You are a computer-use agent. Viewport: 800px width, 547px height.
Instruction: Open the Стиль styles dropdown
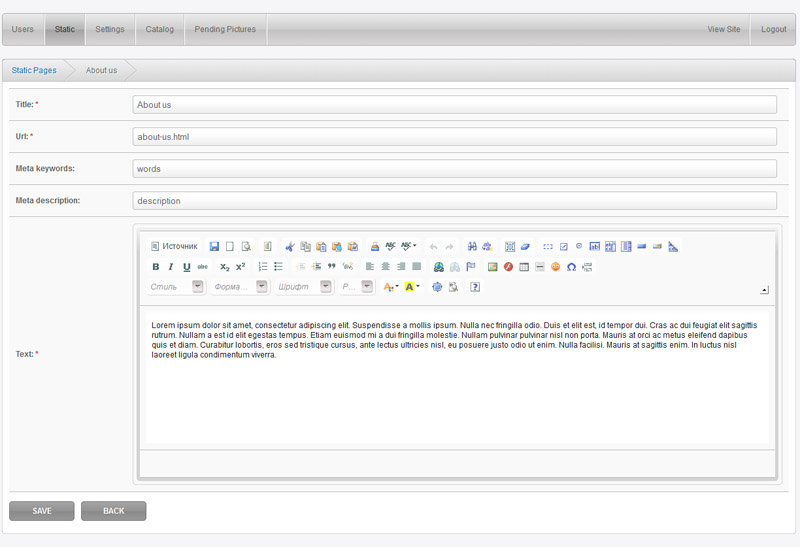[x=176, y=287]
